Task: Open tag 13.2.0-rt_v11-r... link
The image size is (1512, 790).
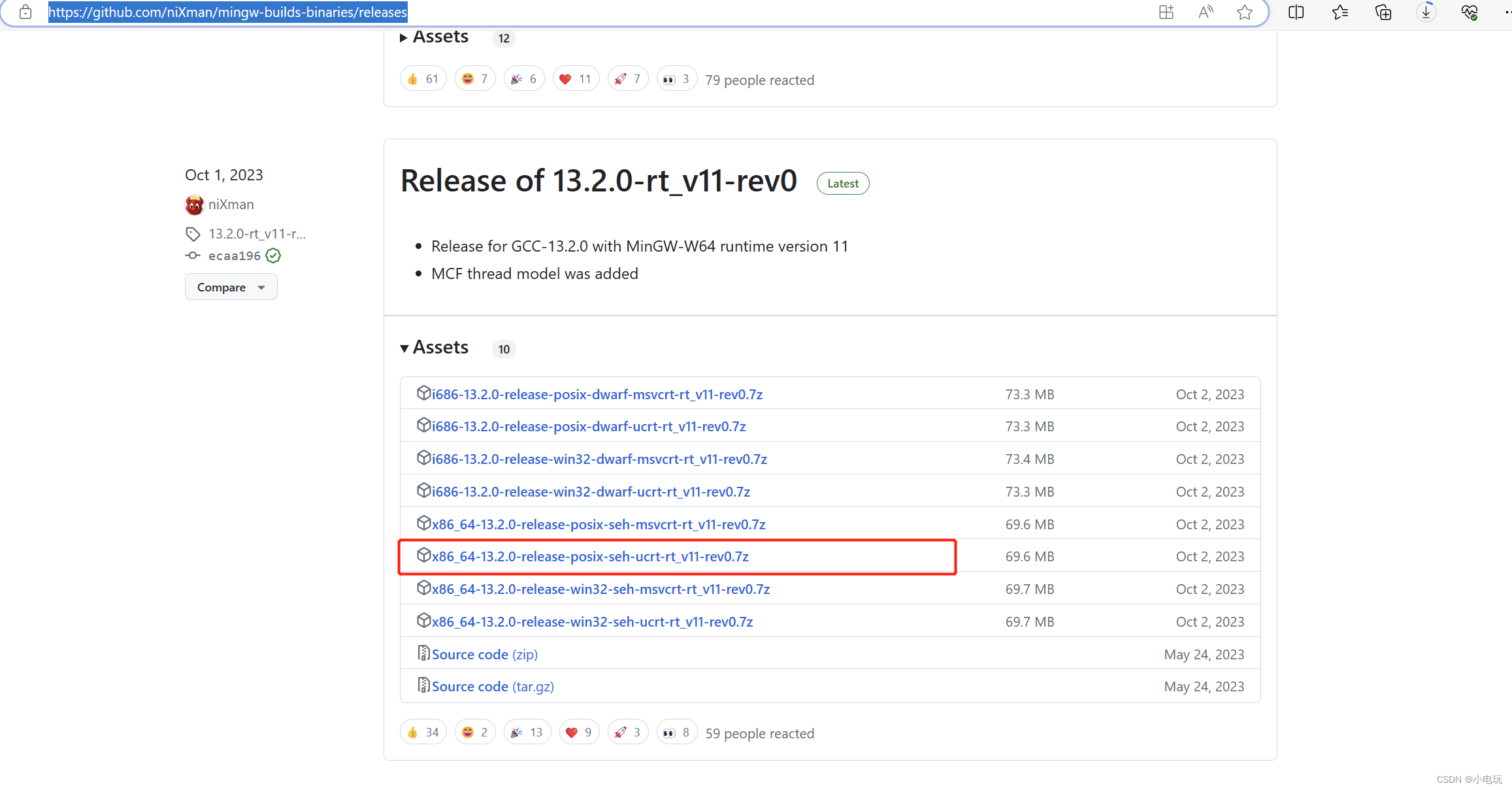Action: pos(257,234)
